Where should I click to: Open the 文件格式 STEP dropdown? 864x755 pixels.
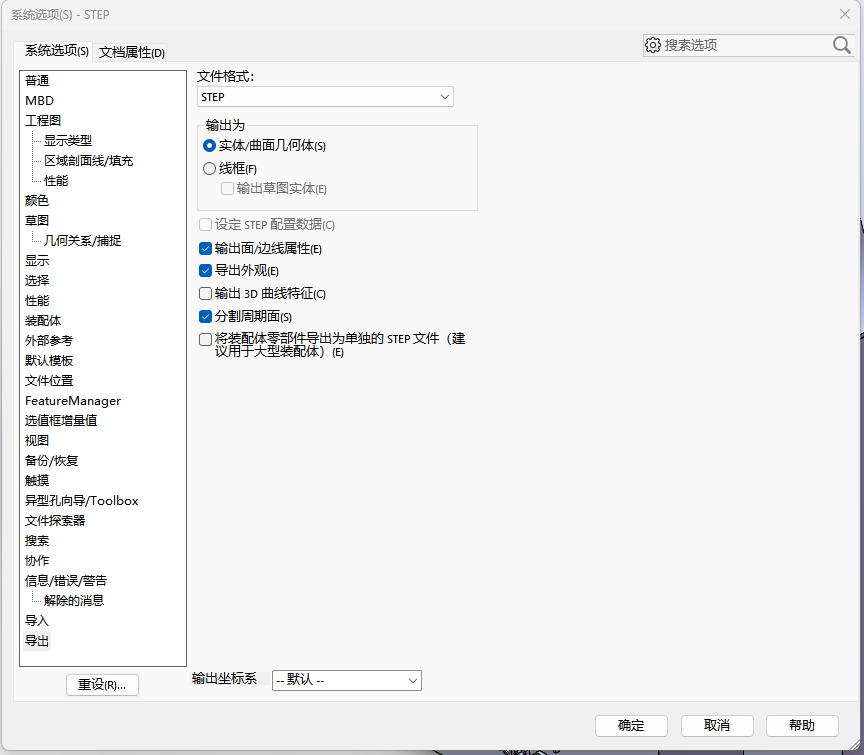point(325,97)
